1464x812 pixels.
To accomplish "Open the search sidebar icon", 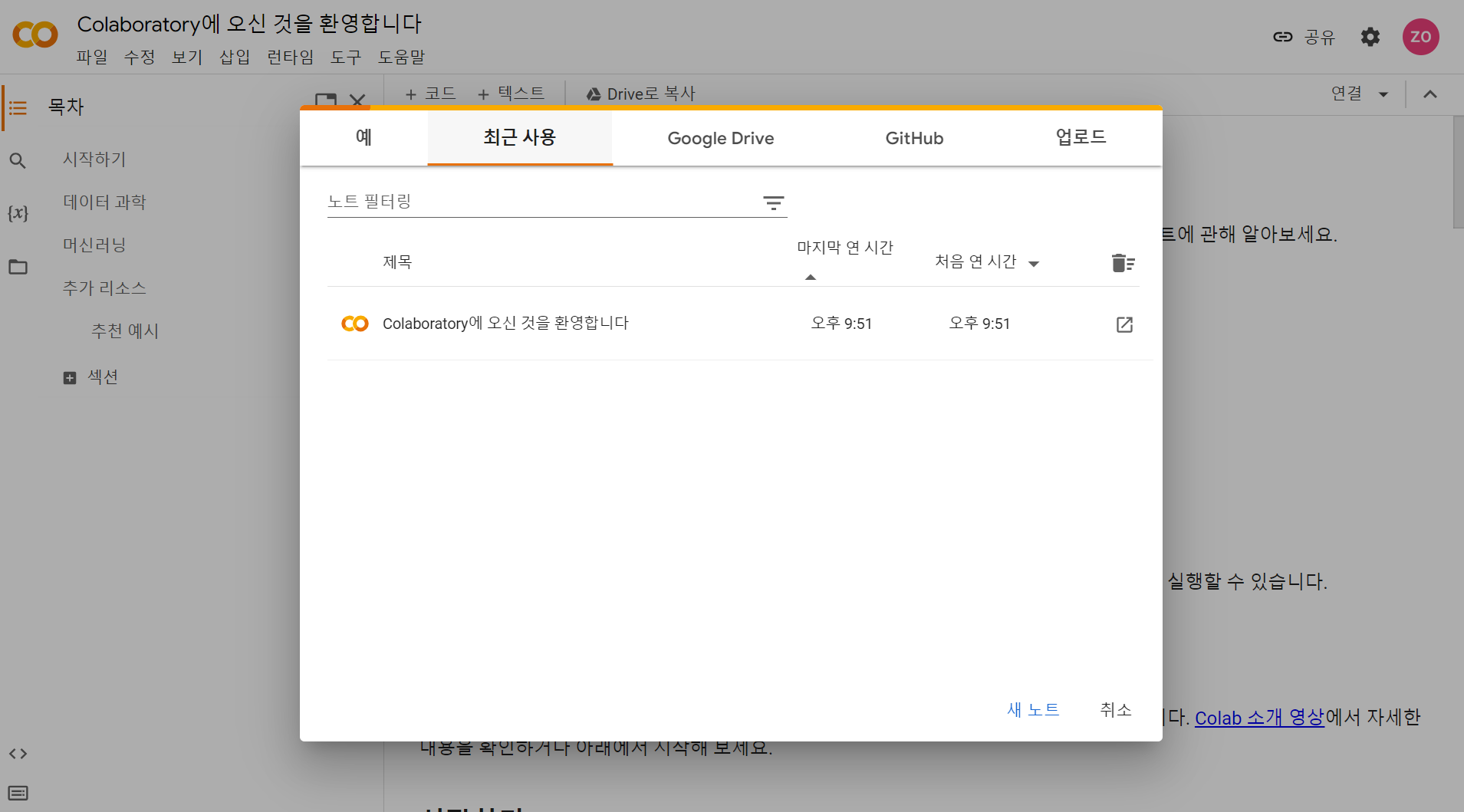I will pyautogui.click(x=18, y=161).
